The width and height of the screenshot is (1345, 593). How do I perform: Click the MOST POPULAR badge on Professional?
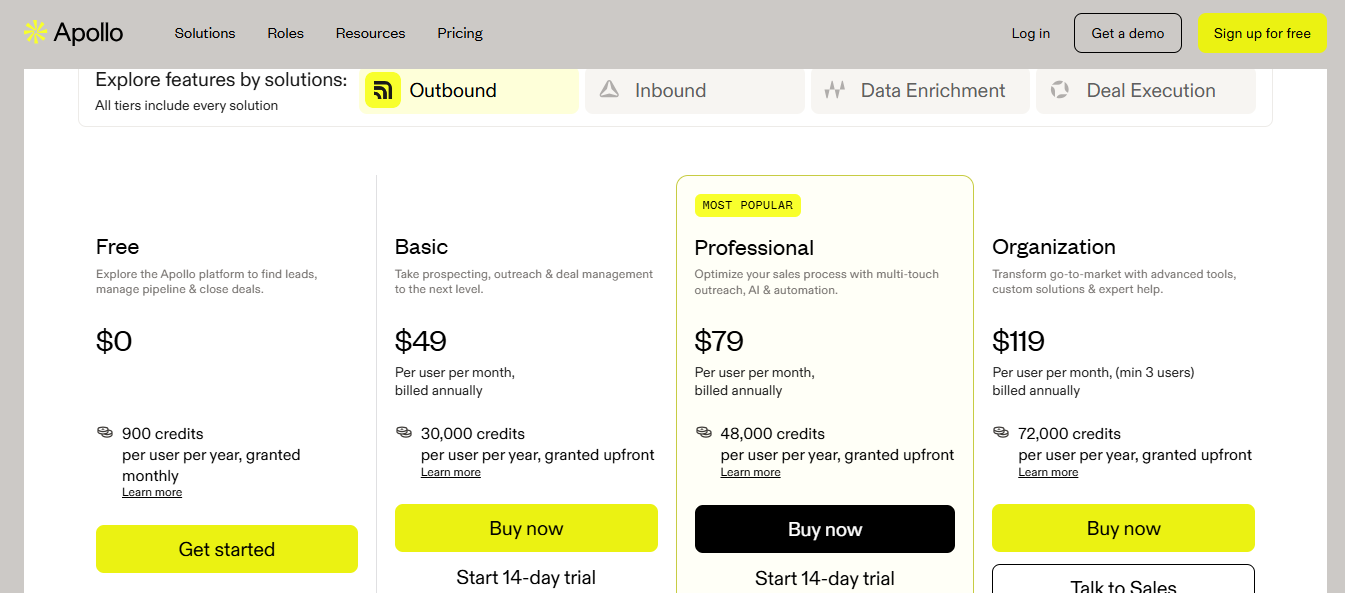[748, 205]
